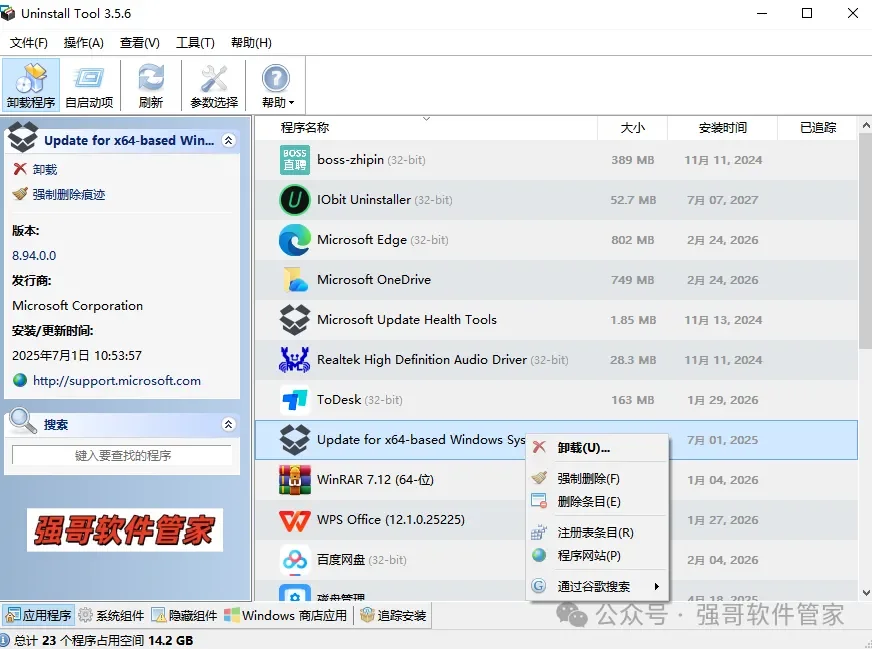
Task: Click the scrollbar up arrow
Action: coord(866,125)
